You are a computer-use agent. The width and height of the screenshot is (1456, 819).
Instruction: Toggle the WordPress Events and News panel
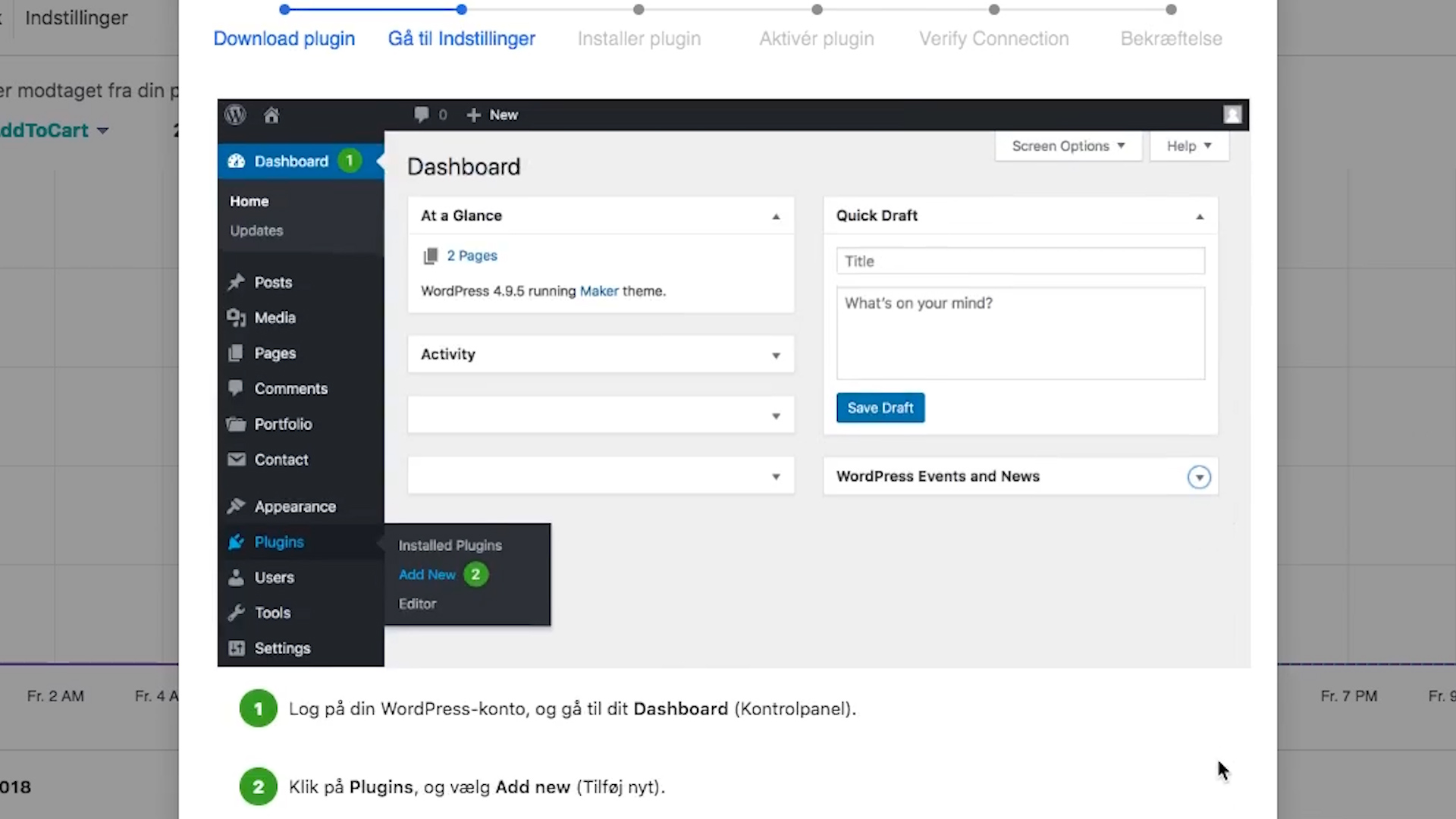click(x=1199, y=477)
